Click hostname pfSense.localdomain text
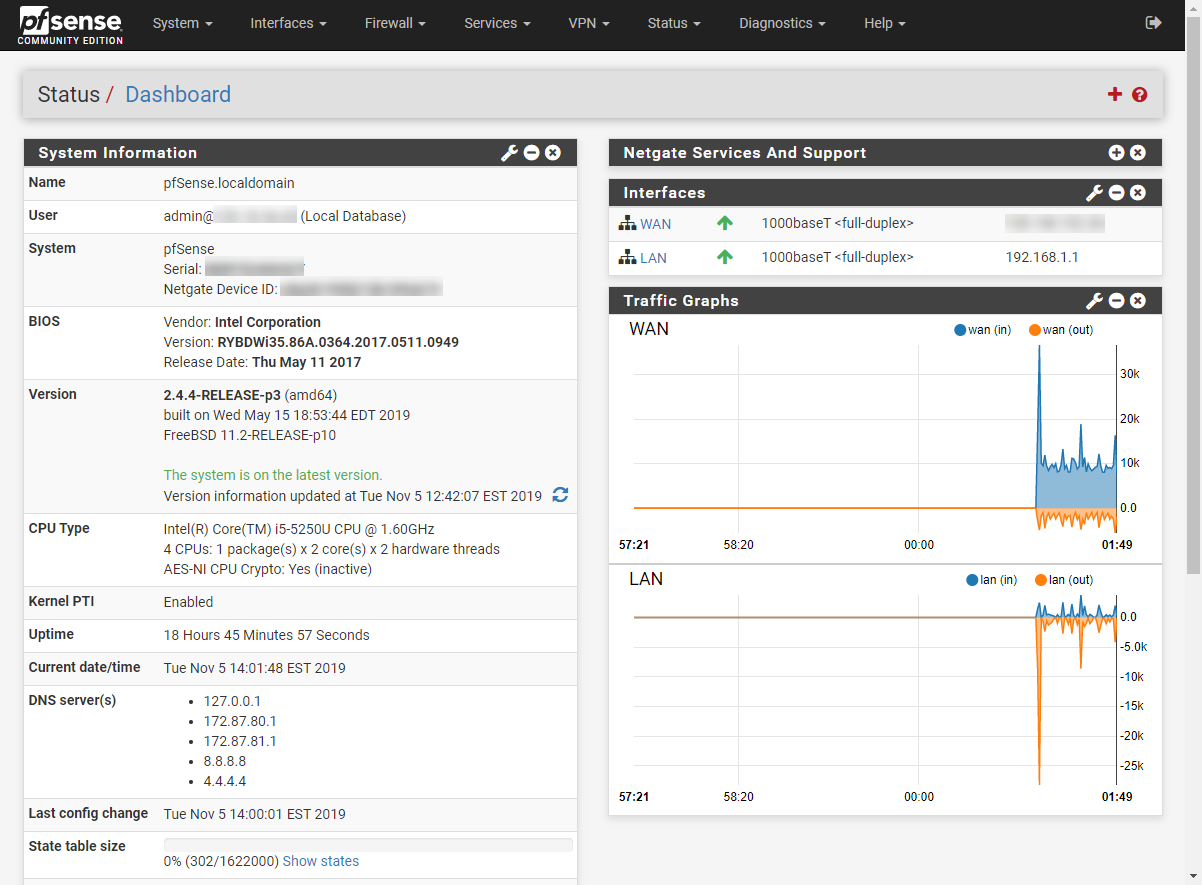Image resolution: width=1202 pixels, height=885 pixels. [229, 183]
